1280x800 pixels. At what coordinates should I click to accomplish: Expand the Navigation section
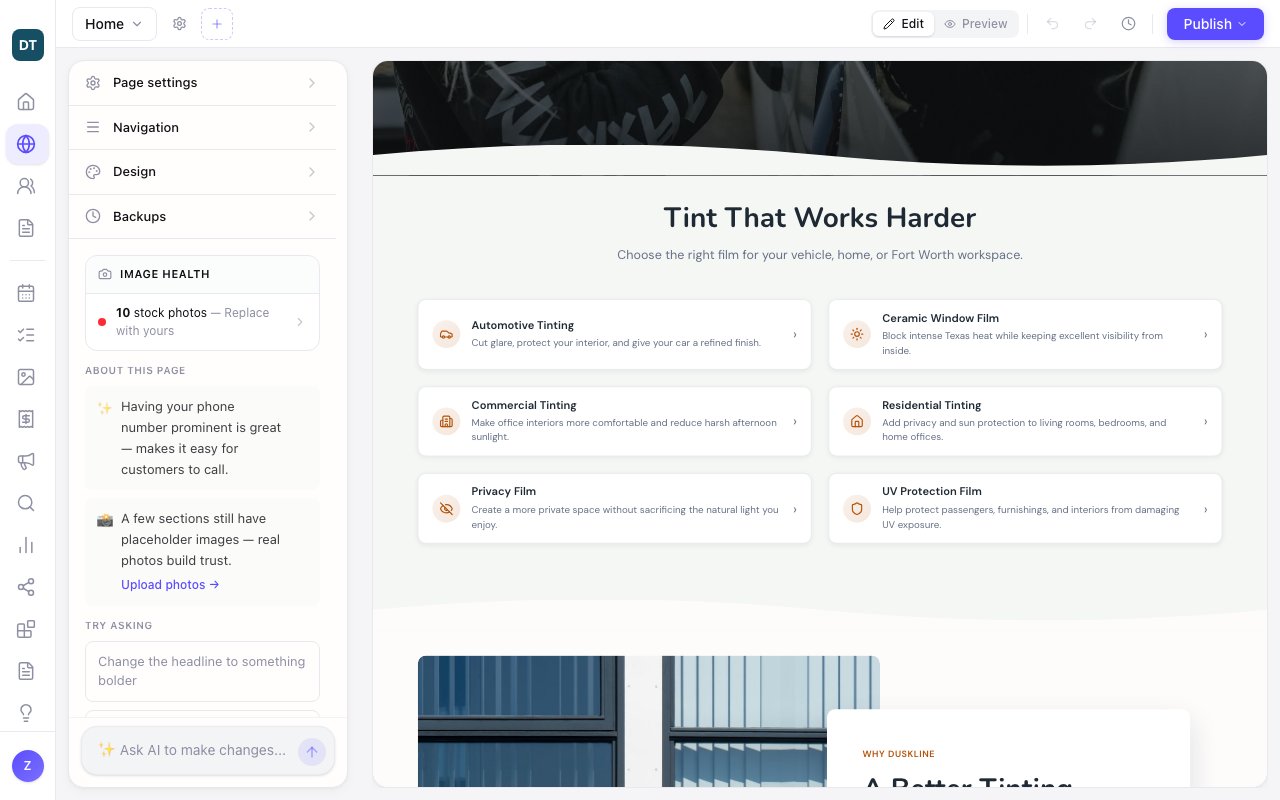pyautogui.click(x=202, y=128)
